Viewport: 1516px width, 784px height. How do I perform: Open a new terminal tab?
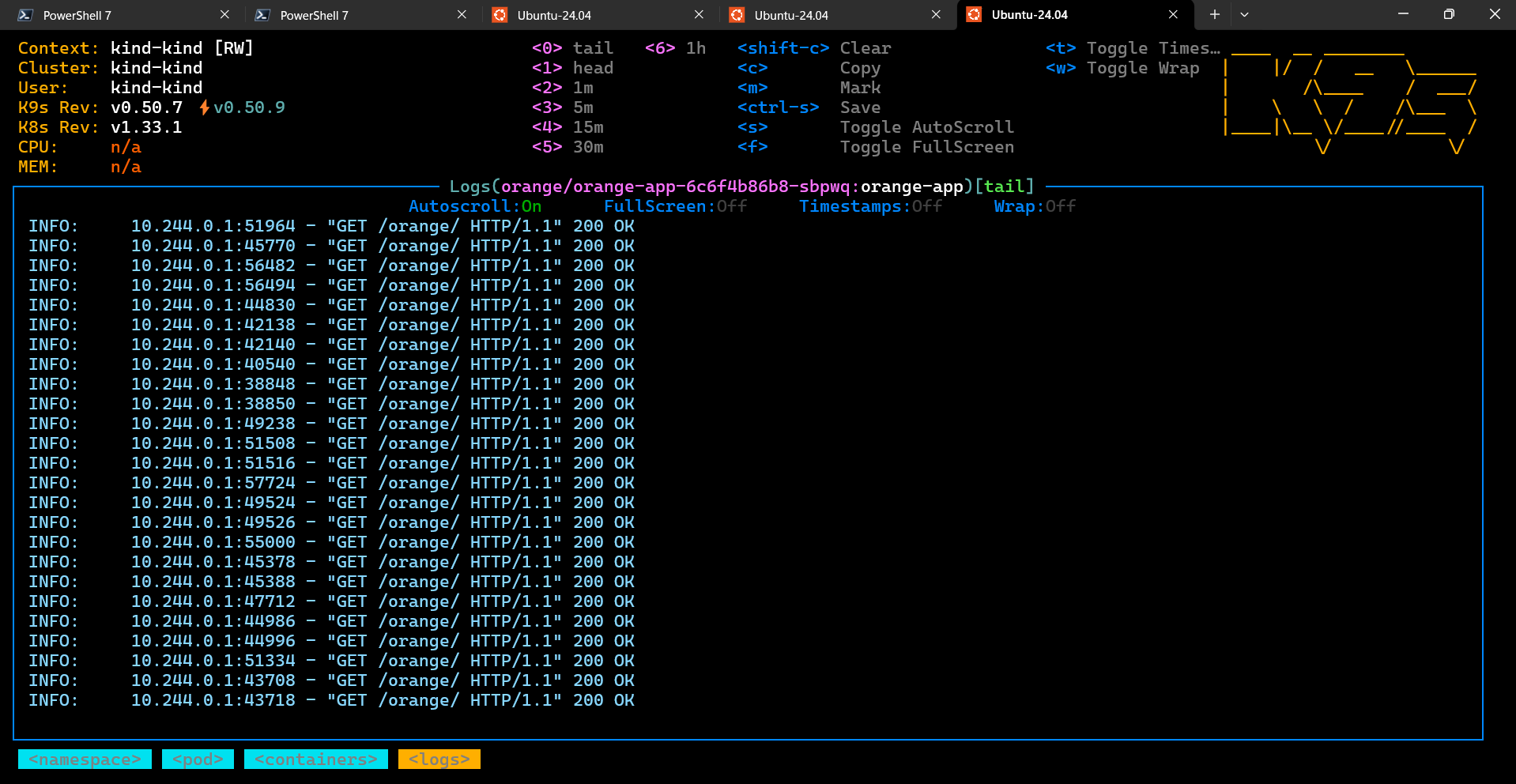point(1215,15)
